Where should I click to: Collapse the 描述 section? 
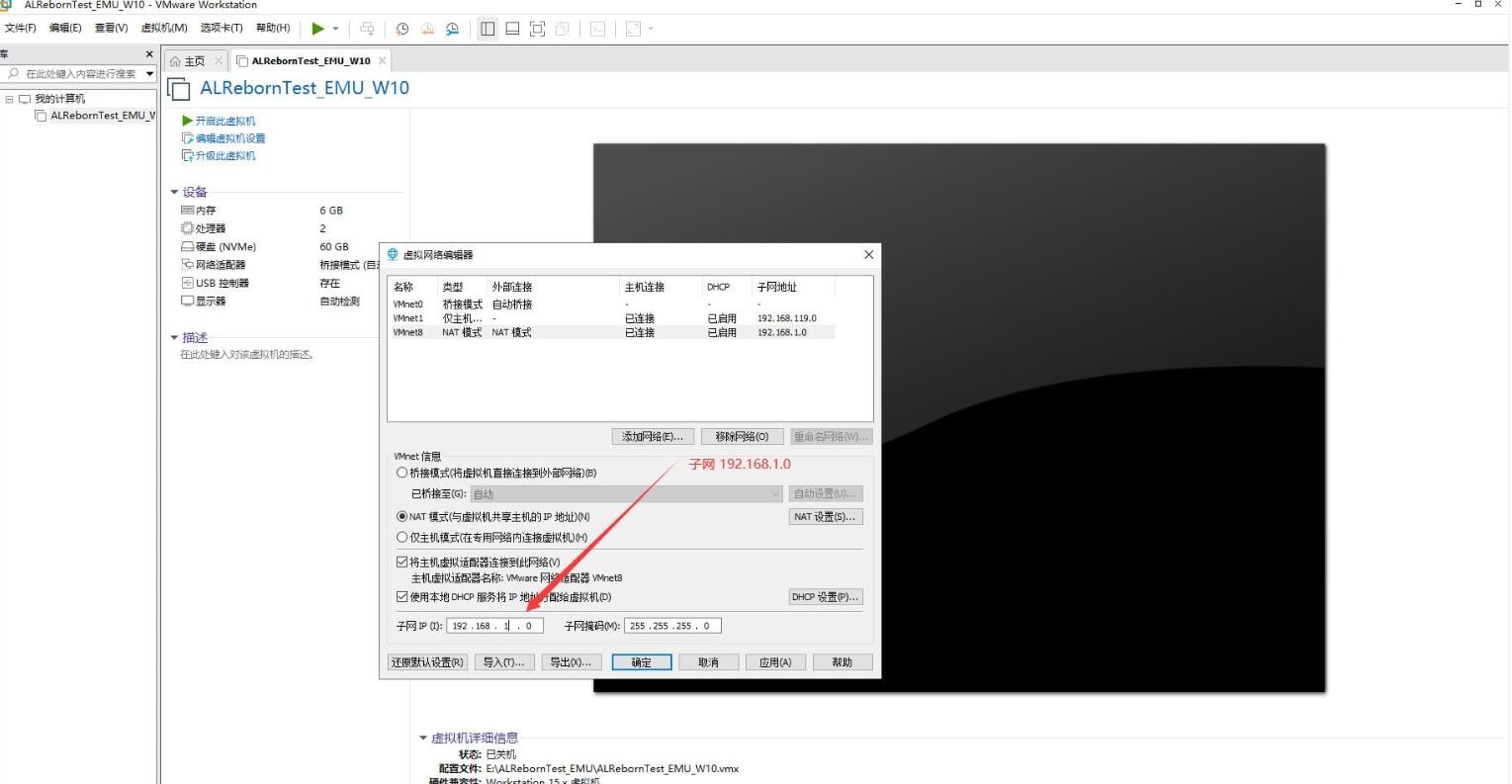175,338
